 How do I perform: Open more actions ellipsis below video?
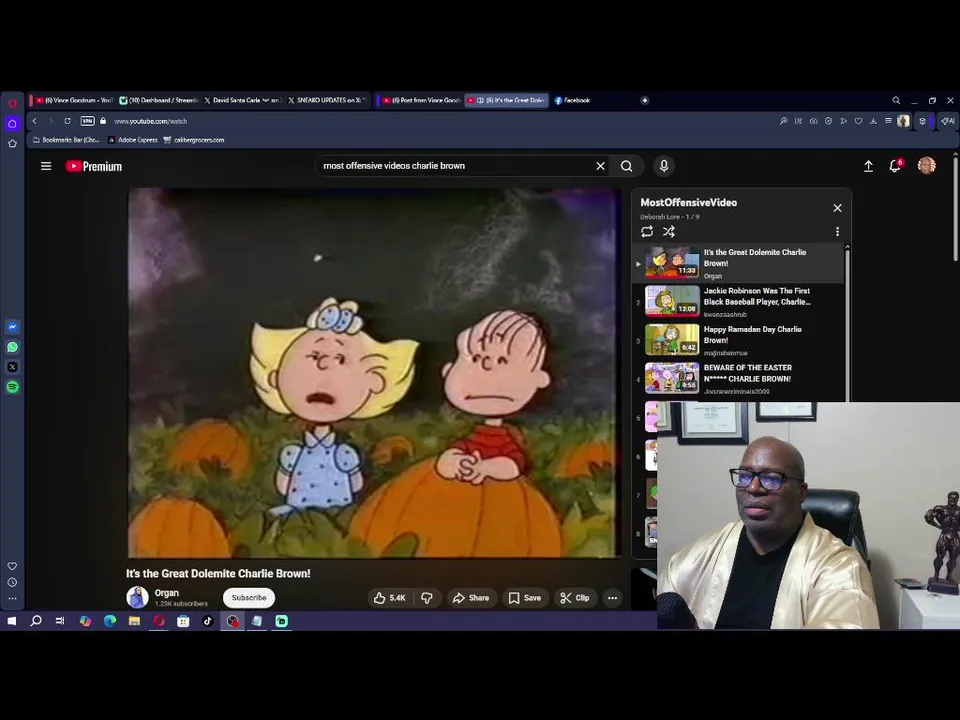[612, 598]
